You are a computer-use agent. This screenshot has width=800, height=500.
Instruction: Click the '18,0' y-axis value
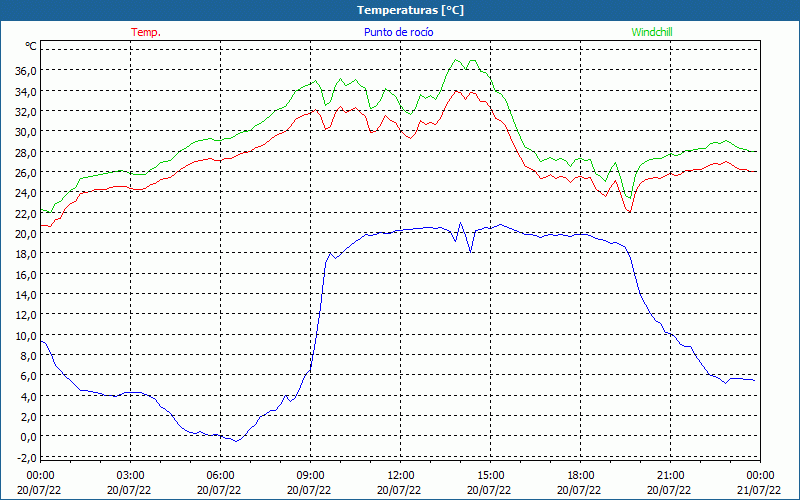(x=27, y=254)
